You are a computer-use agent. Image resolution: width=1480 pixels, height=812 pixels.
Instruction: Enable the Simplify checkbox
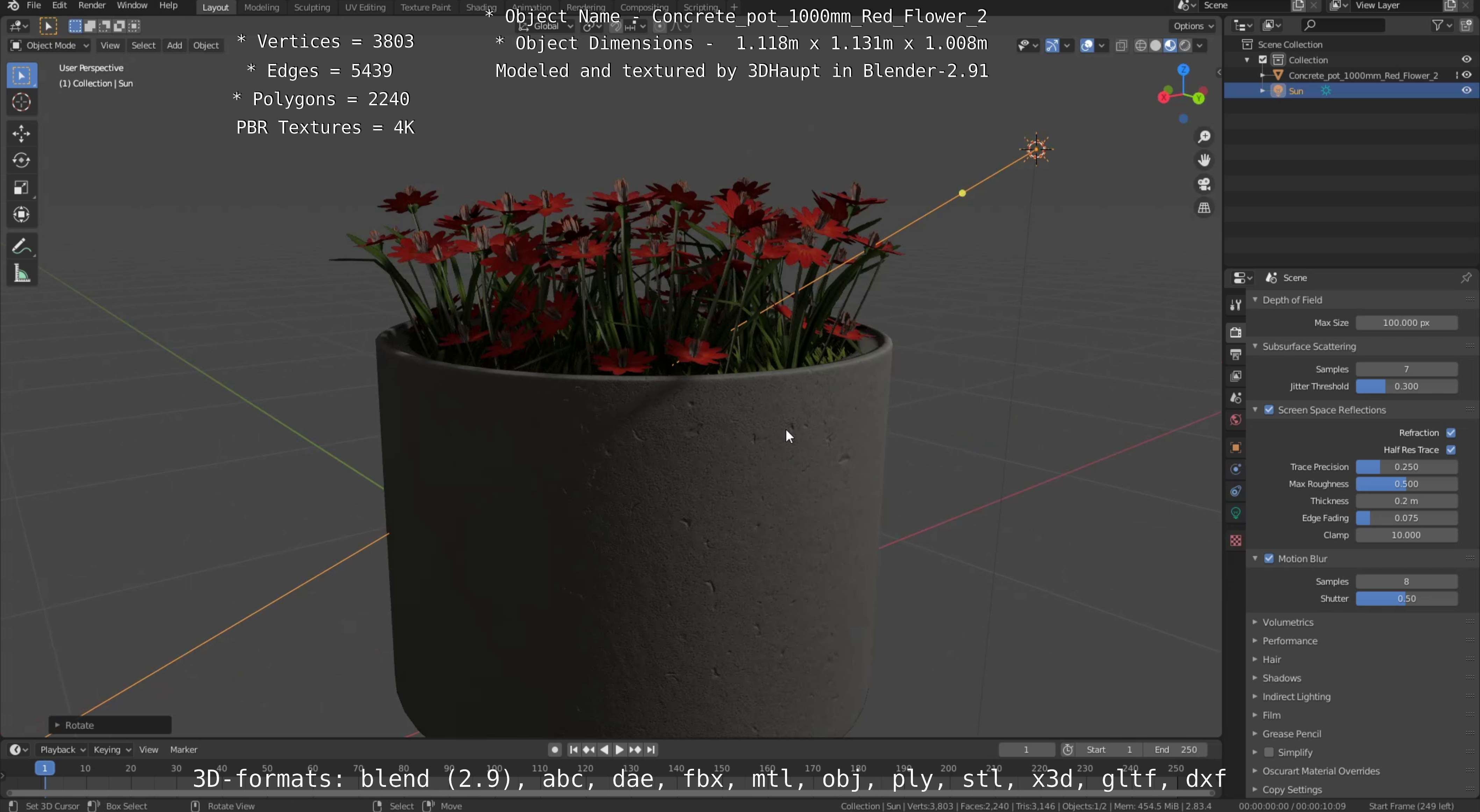click(1269, 752)
